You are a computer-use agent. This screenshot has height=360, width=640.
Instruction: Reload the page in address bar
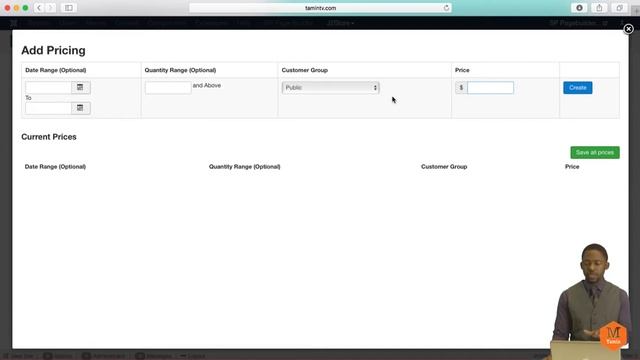(x=446, y=8)
